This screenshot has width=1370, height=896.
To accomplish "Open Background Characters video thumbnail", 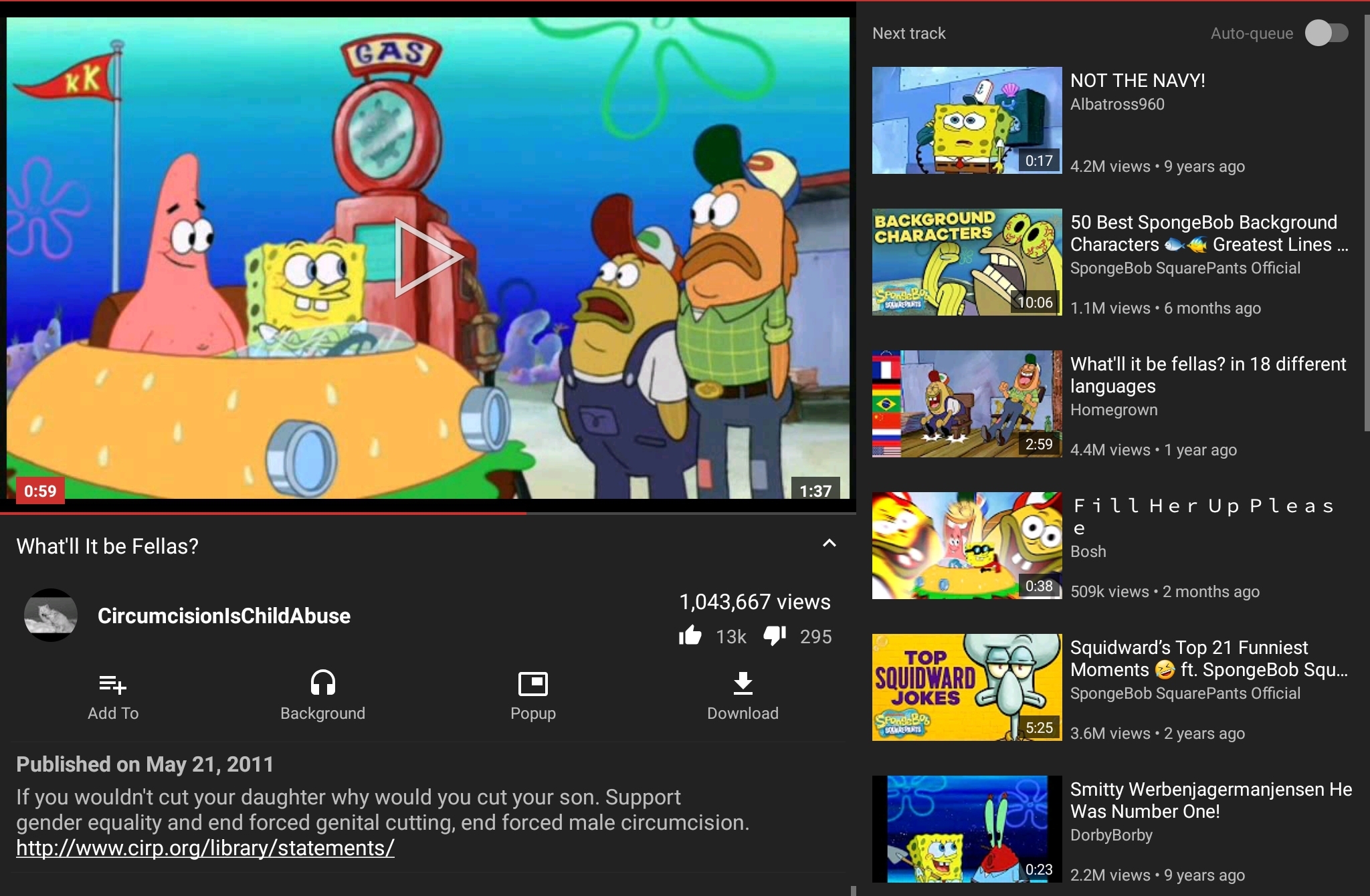I will [967, 262].
